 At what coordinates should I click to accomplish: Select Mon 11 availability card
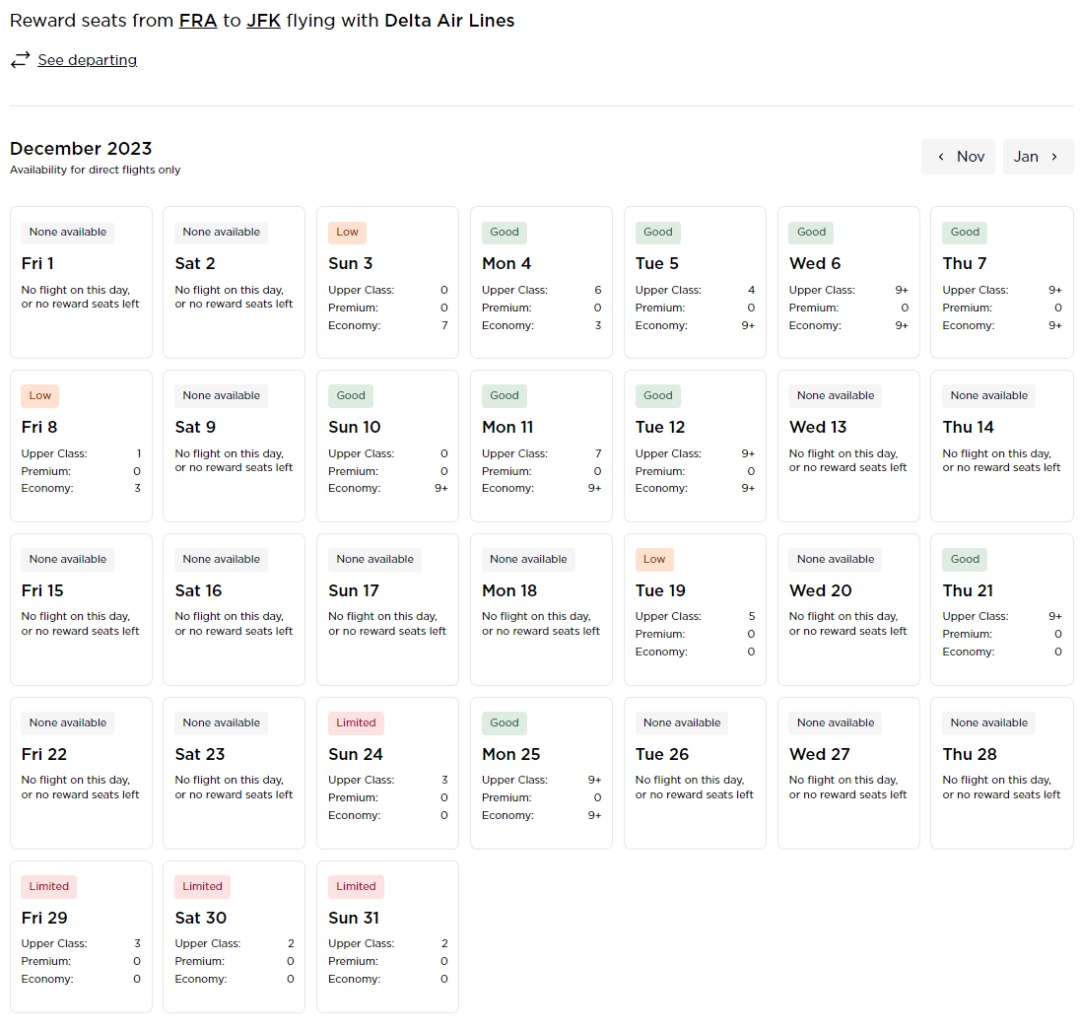click(x=541, y=446)
